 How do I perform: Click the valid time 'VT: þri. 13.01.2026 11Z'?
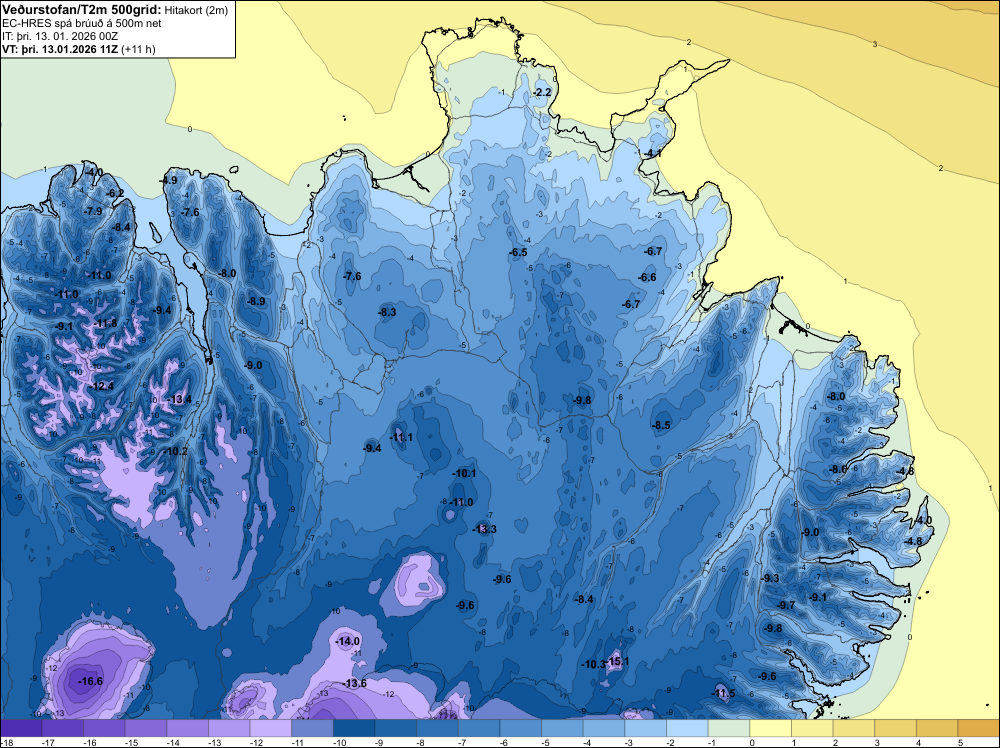[60, 49]
